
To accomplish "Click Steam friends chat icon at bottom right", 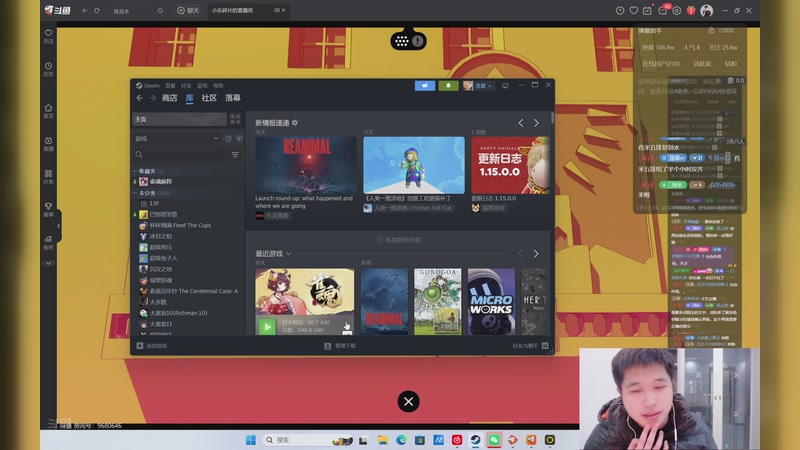I will click(x=545, y=346).
